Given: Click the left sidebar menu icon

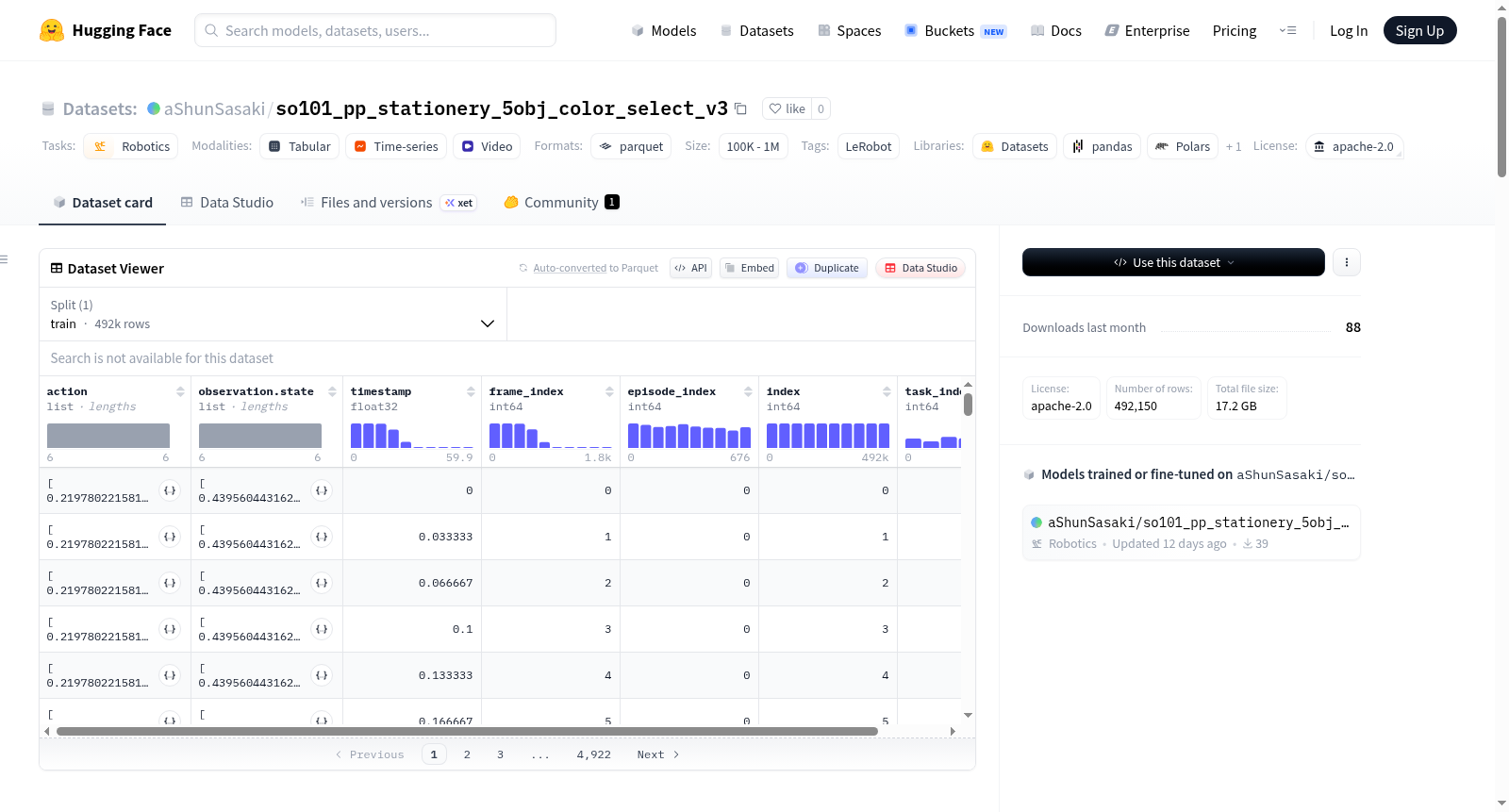Looking at the screenshot, I should (x=4, y=259).
